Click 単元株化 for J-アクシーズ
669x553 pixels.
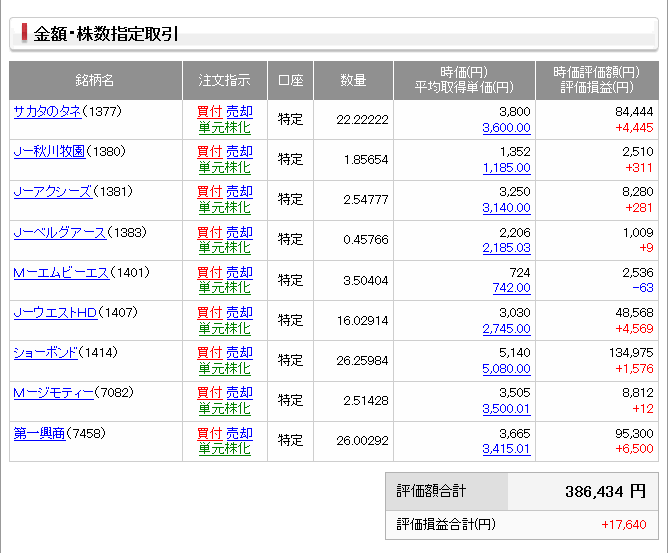point(224,207)
